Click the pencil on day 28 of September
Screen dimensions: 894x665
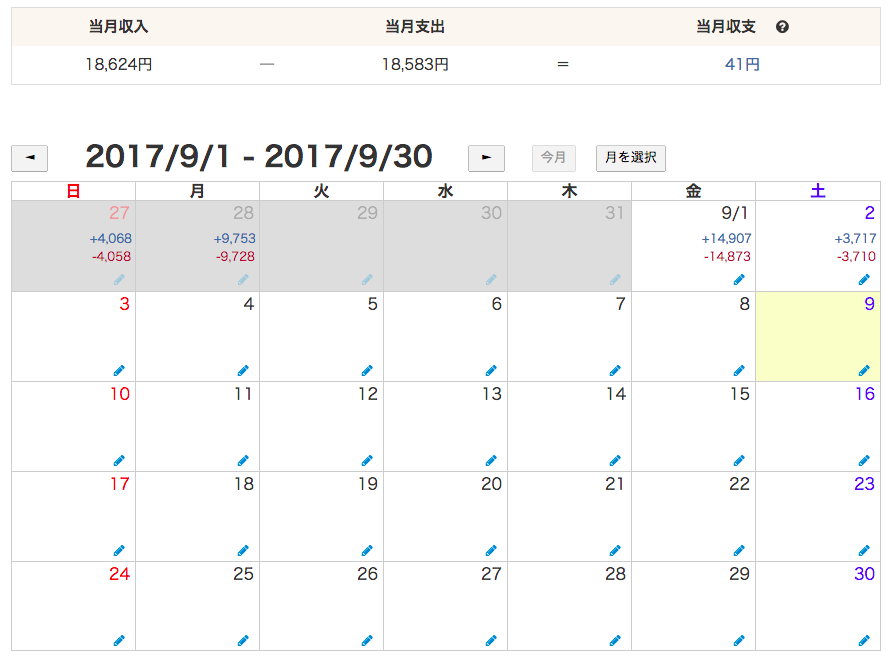615,640
